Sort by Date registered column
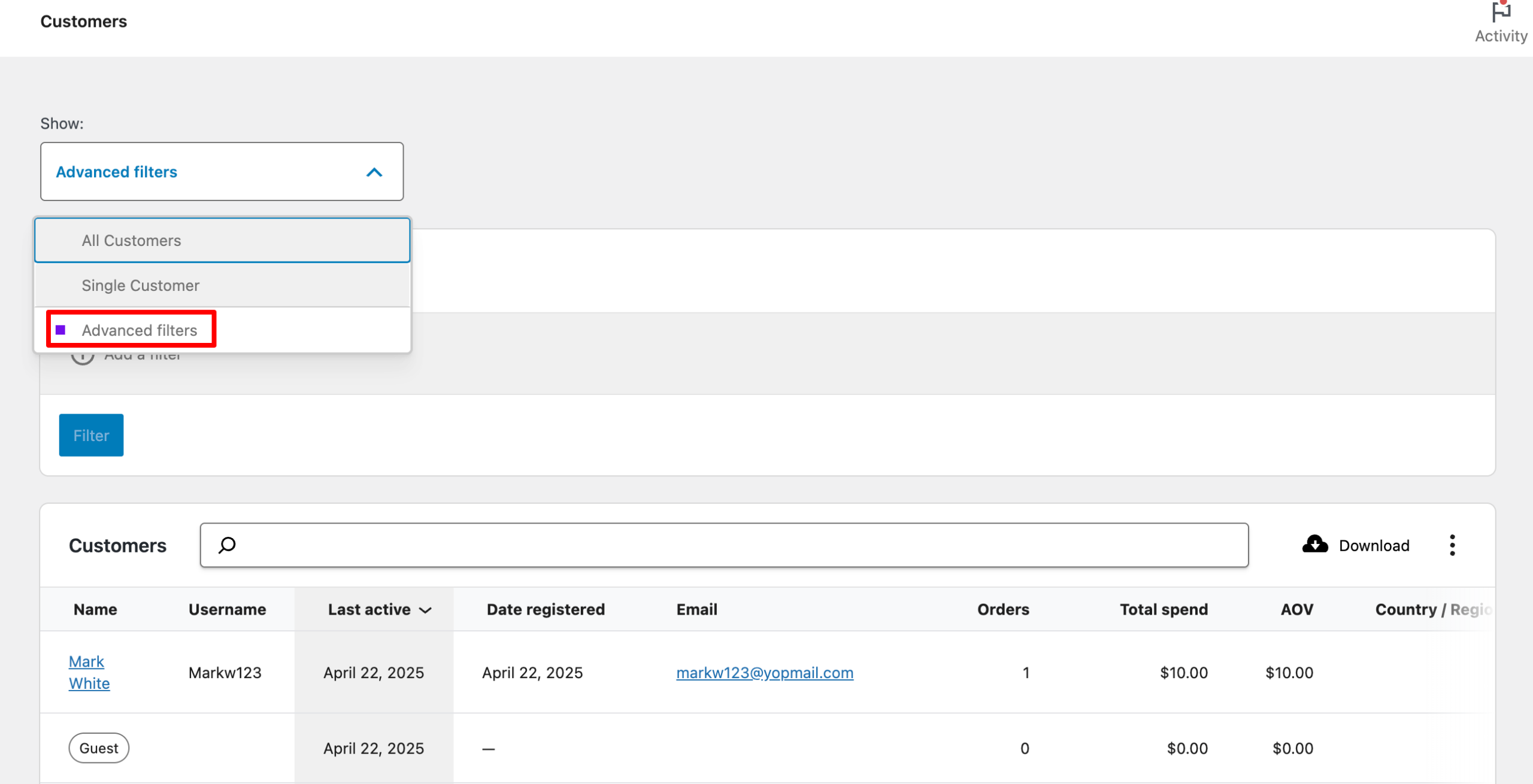Screen dimensions: 1533x784 click(x=546, y=609)
